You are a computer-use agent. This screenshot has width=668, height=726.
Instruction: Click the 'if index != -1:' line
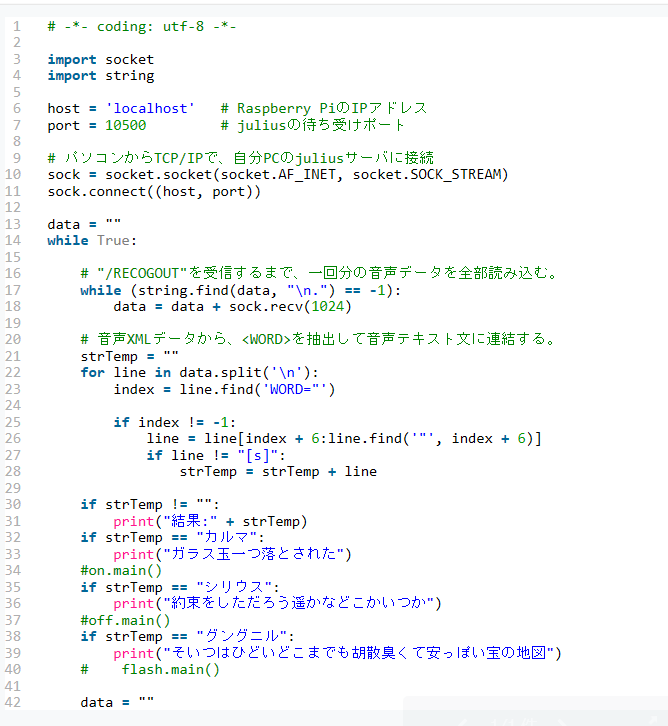pyautogui.click(x=175, y=422)
